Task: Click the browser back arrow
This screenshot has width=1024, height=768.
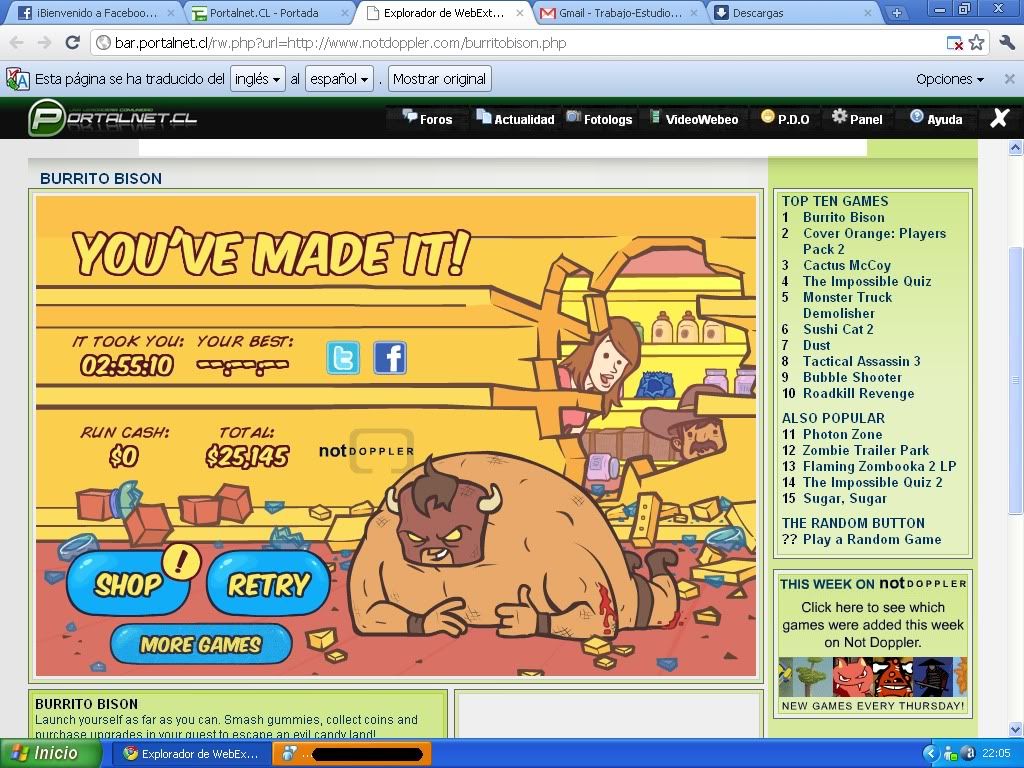Action: click(x=17, y=43)
